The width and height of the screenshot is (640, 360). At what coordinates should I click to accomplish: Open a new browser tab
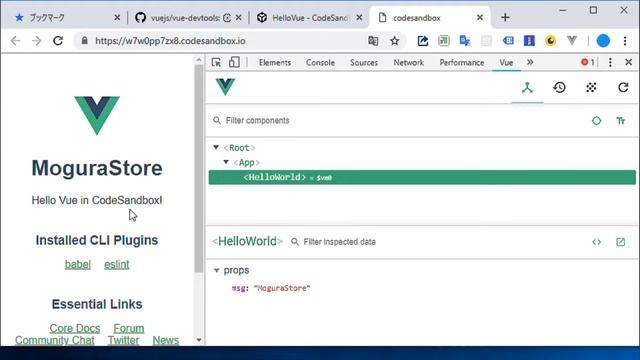click(505, 18)
